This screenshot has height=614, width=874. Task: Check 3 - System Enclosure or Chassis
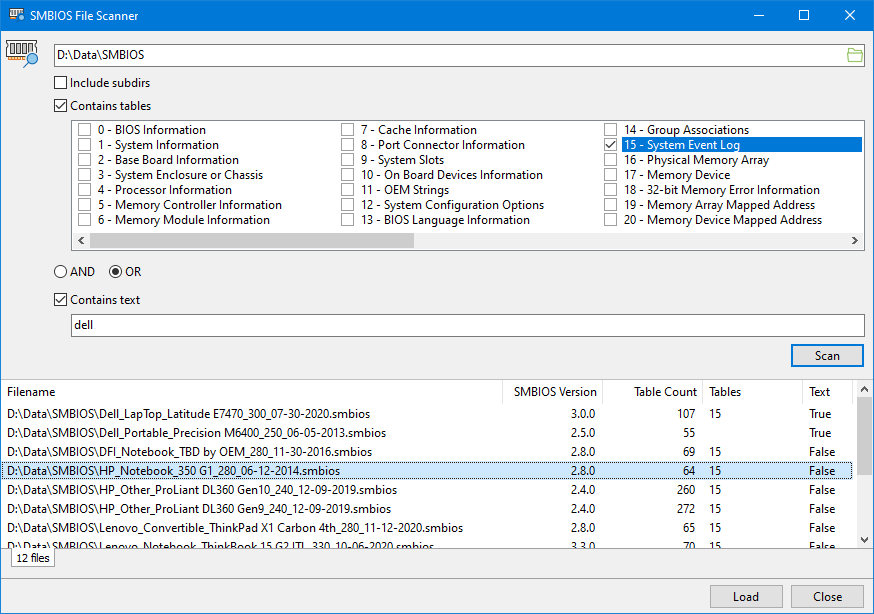pos(84,175)
